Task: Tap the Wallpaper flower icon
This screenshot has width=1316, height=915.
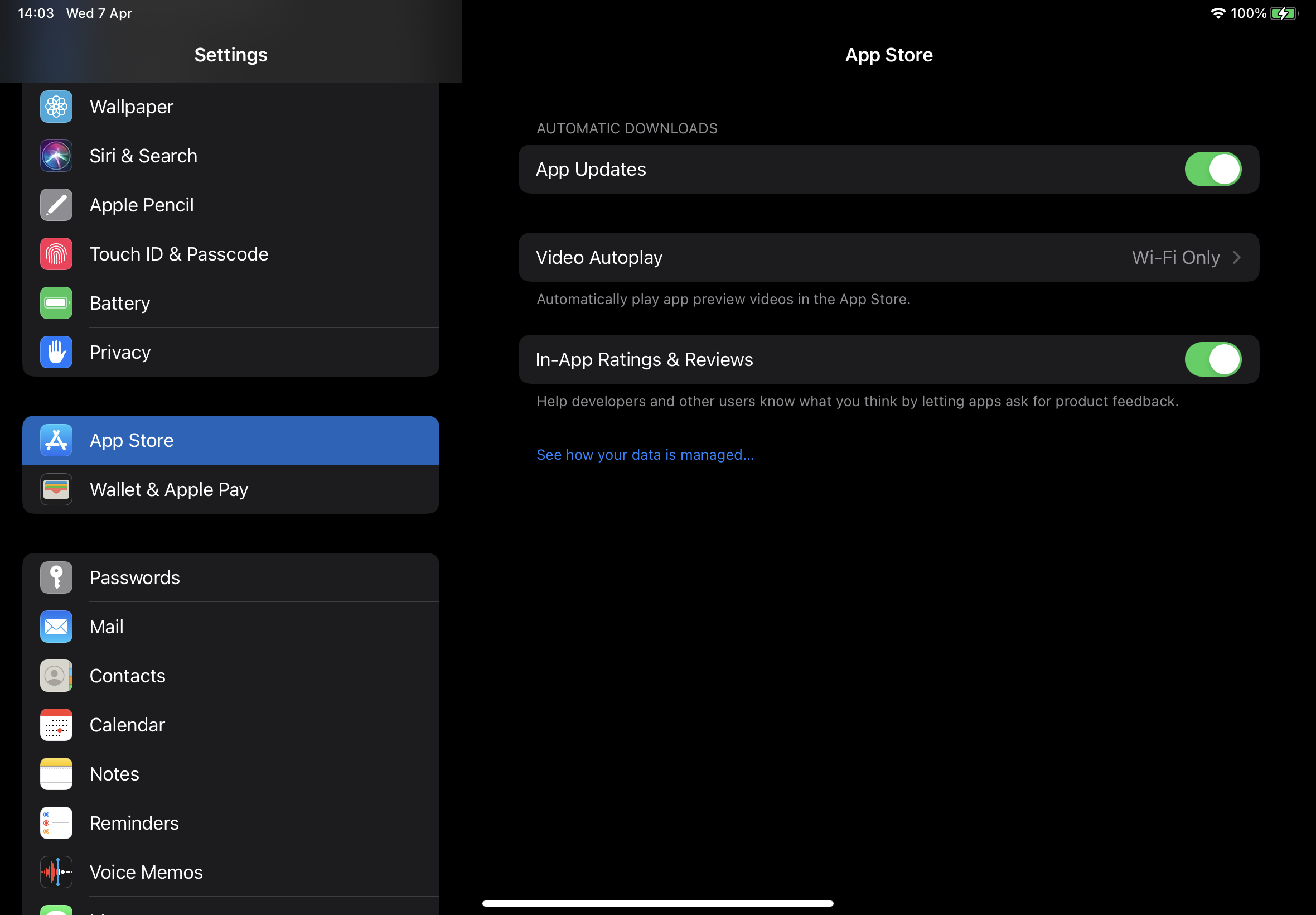Action: coord(56,107)
